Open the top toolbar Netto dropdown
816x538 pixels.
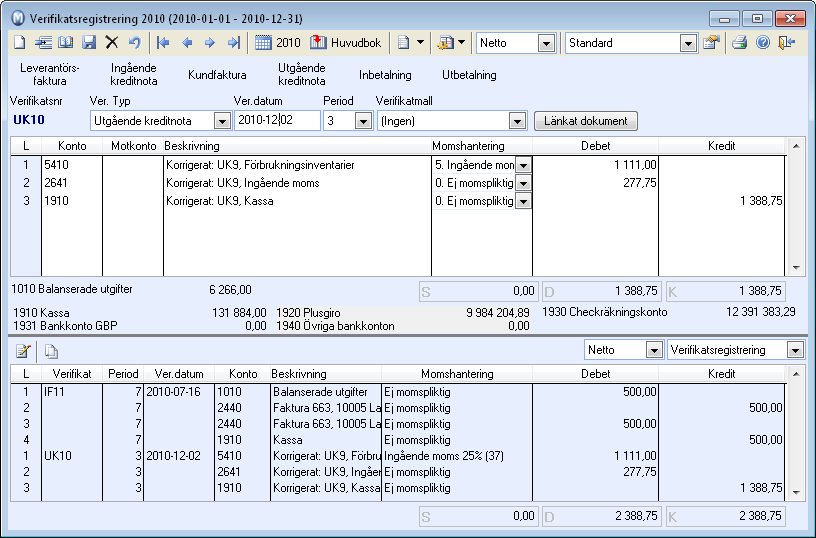coord(546,43)
